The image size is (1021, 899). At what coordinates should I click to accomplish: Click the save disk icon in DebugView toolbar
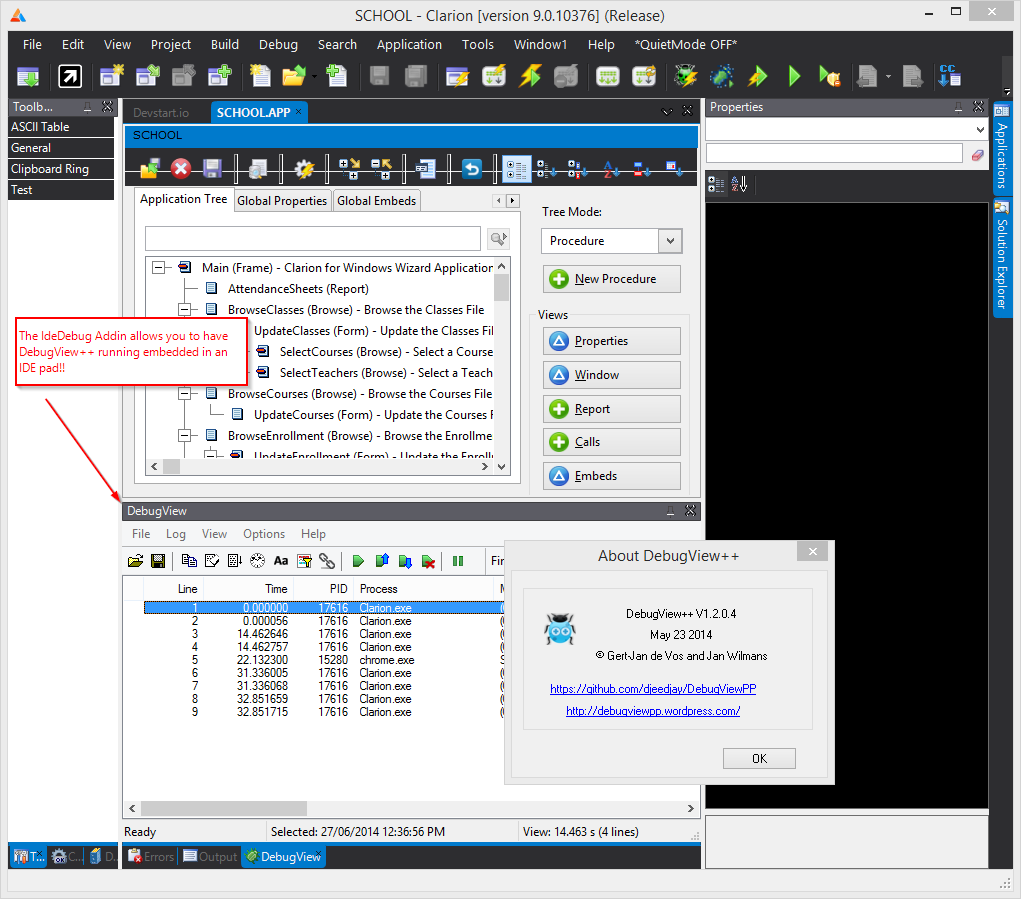[157, 562]
